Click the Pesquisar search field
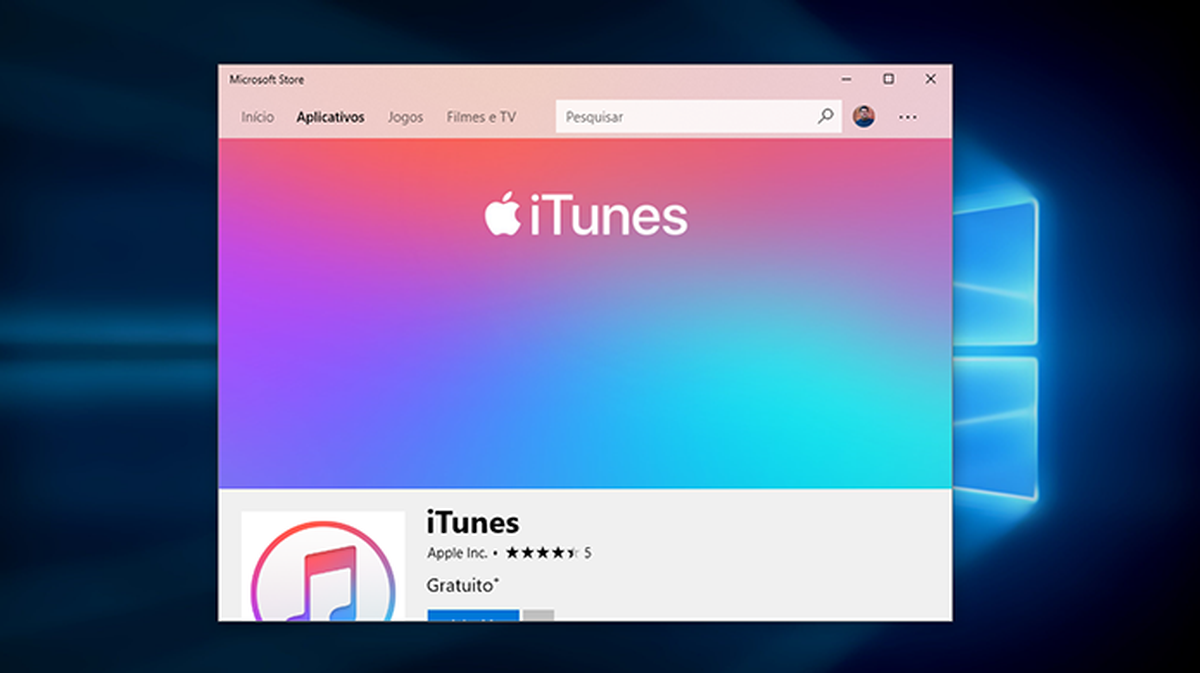The image size is (1200, 673). [685, 117]
